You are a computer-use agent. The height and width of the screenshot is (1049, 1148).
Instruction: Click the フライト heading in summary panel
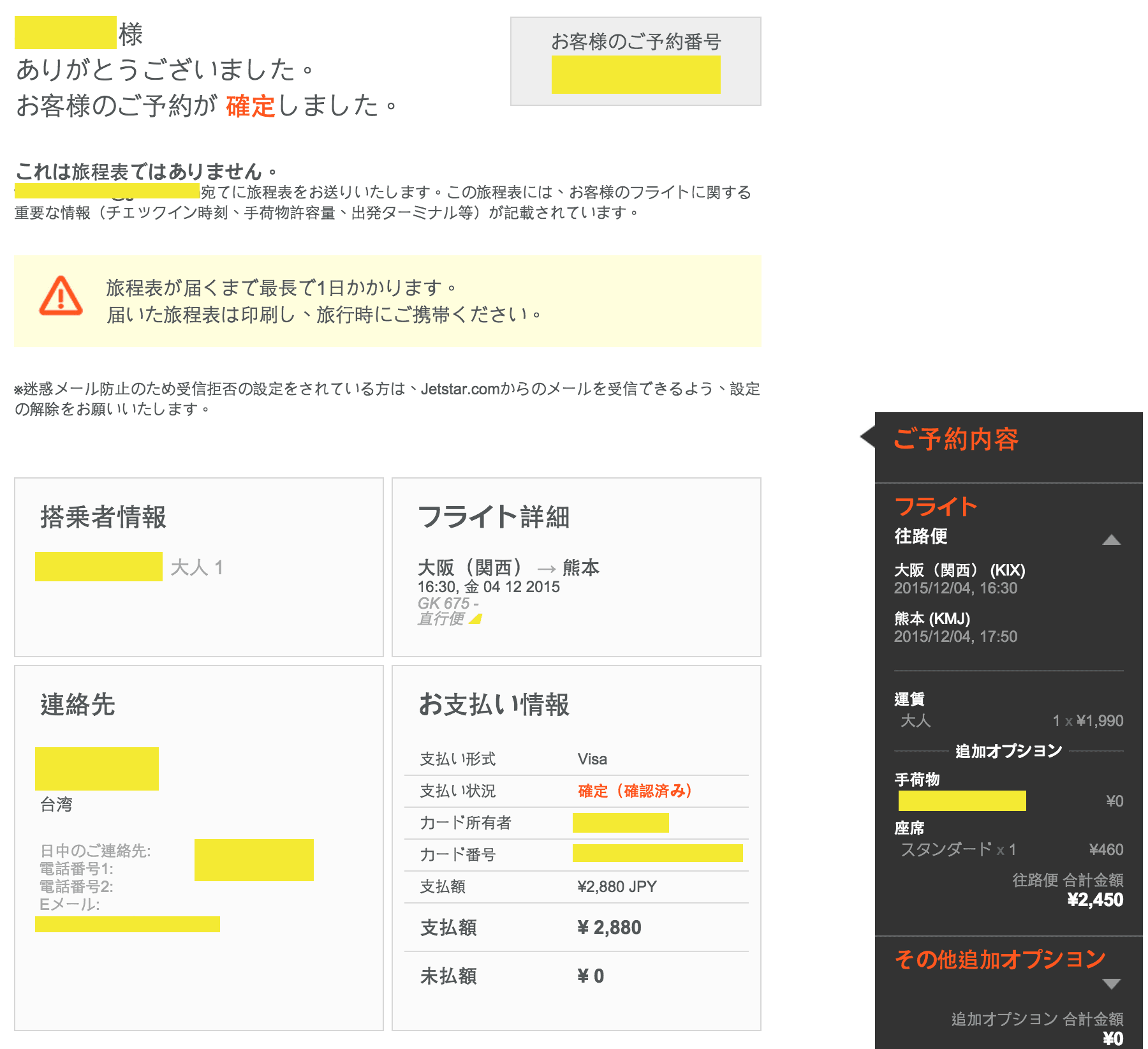click(x=936, y=507)
